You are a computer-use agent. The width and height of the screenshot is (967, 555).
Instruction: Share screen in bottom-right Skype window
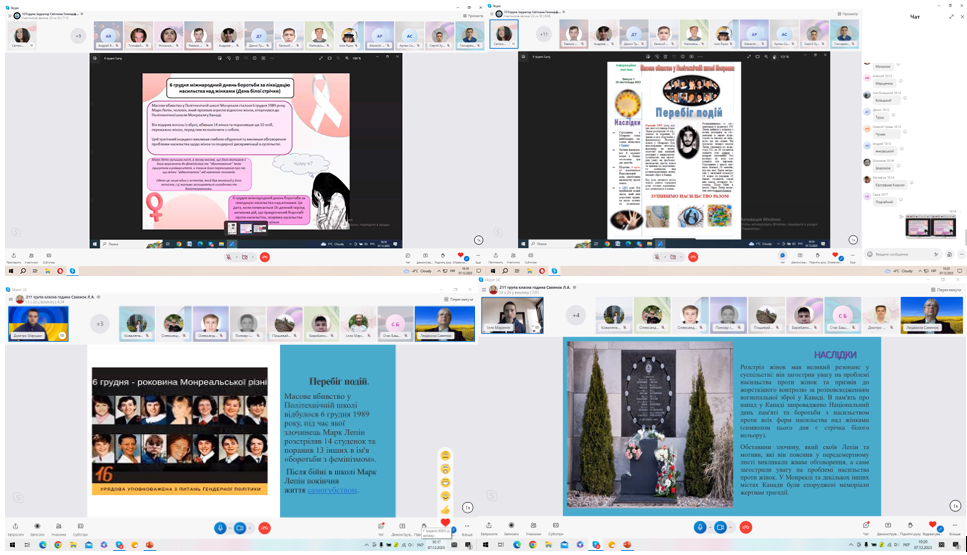point(887,527)
